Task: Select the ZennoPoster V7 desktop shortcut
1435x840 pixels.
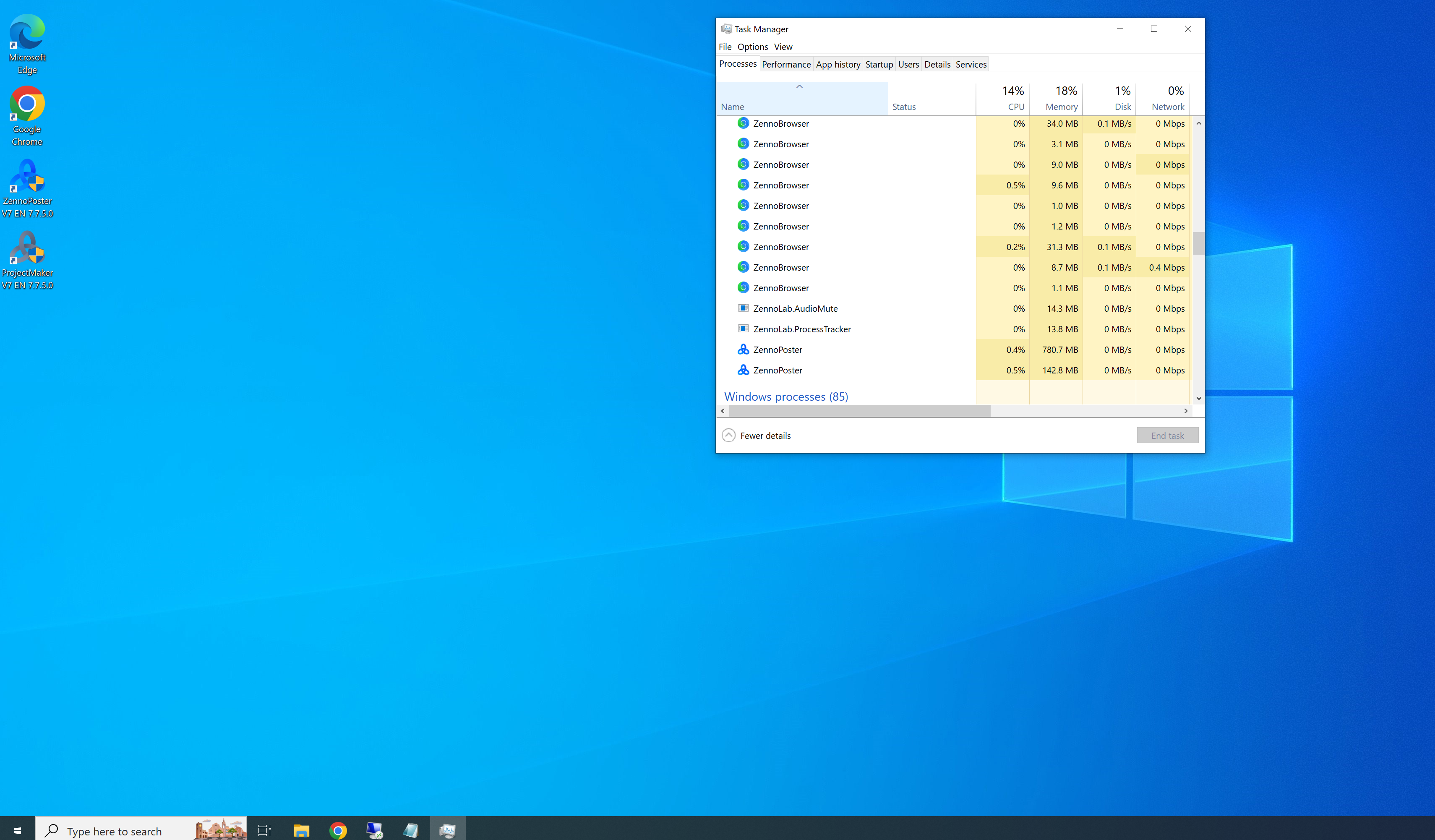Action: (27, 188)
